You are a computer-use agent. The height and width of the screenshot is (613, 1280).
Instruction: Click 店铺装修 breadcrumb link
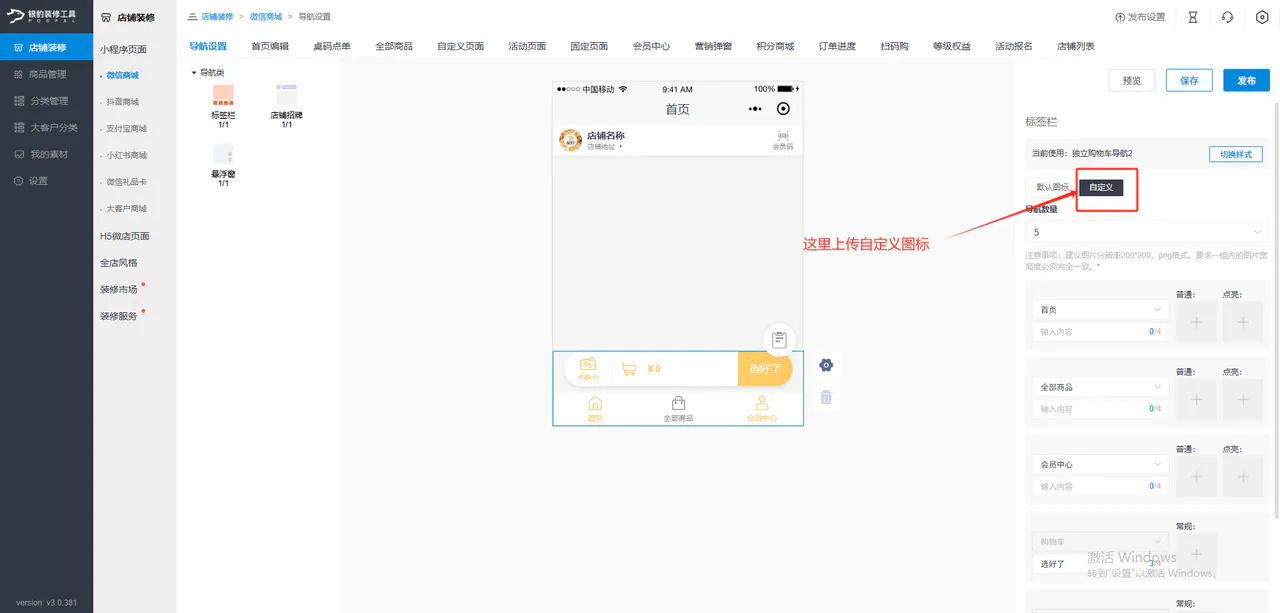(x=217, y=17)
